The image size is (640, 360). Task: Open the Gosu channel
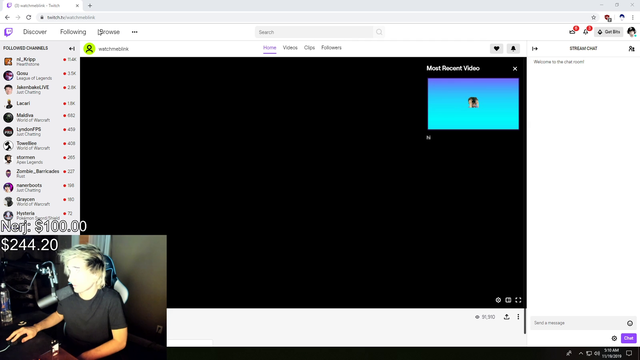pos(40,76)
